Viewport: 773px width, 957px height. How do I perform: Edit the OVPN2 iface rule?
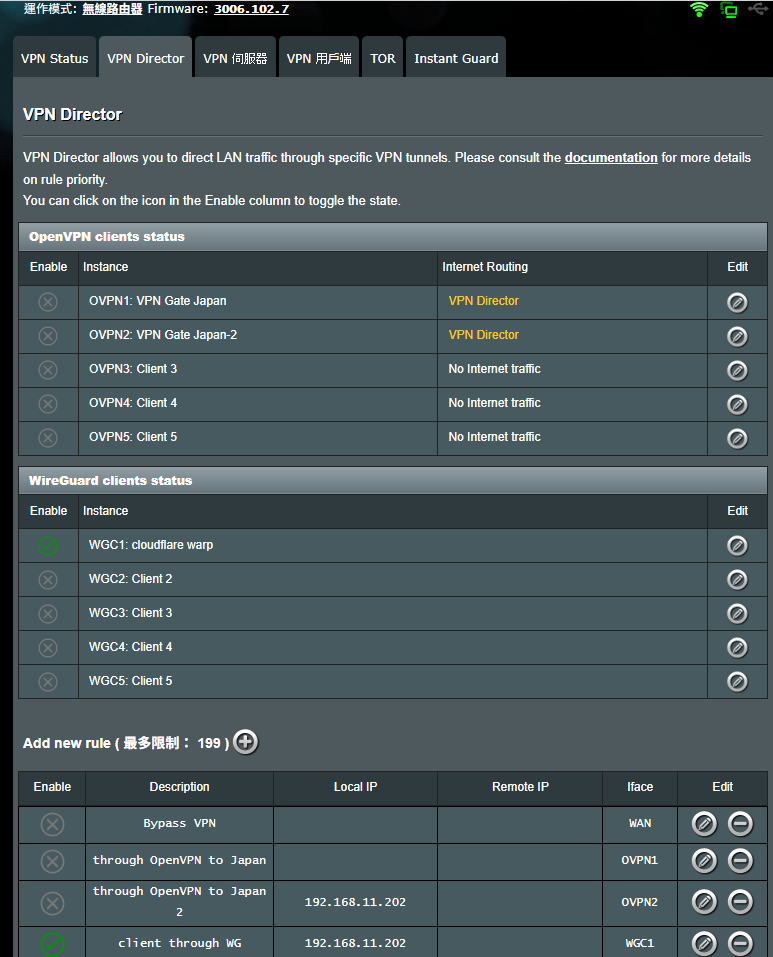pos(704,902)
